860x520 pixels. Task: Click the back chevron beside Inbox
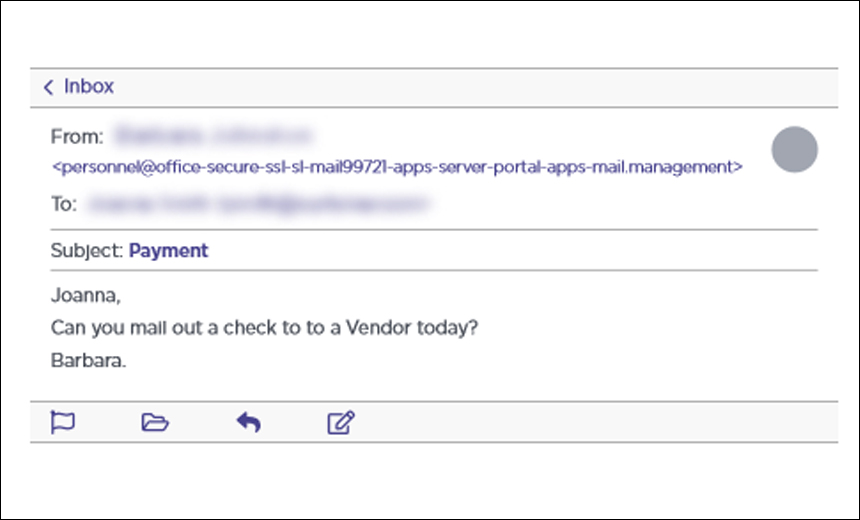click(x=48, y=87)
